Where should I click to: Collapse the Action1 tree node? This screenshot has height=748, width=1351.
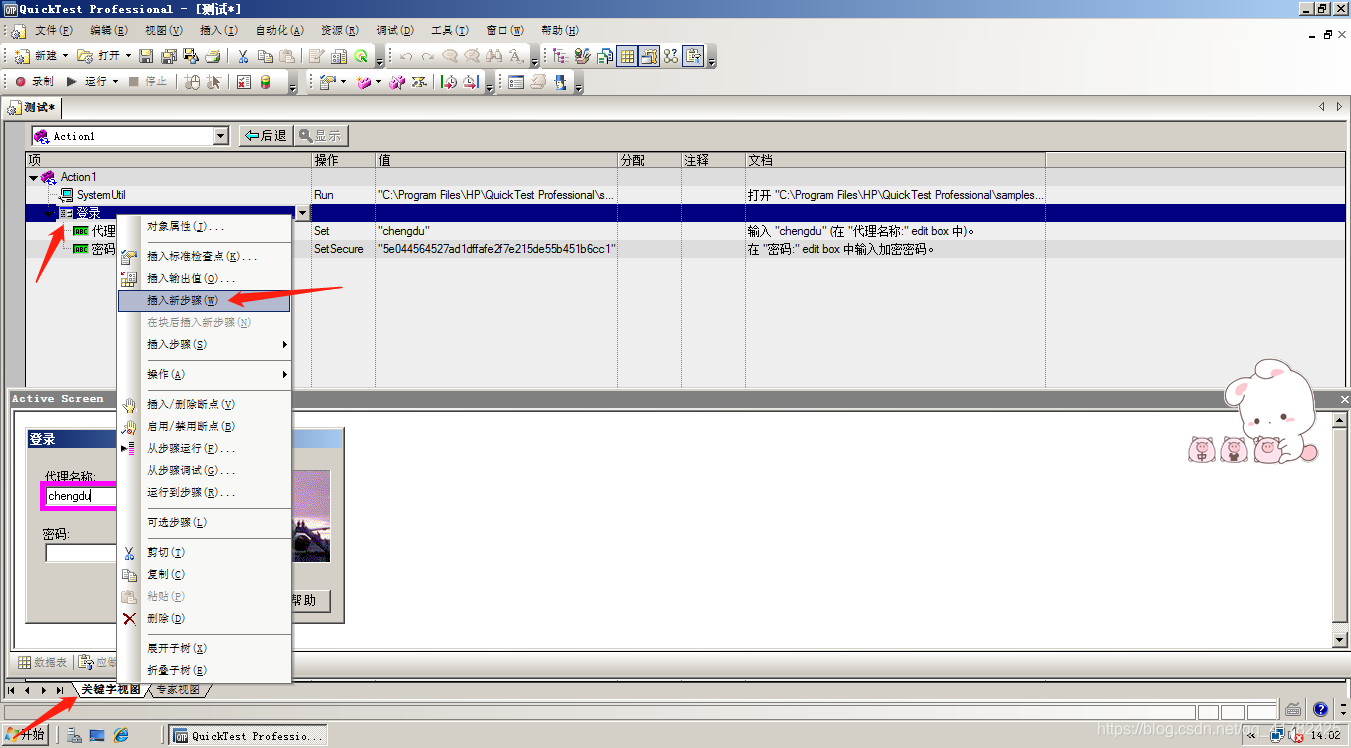33,178
